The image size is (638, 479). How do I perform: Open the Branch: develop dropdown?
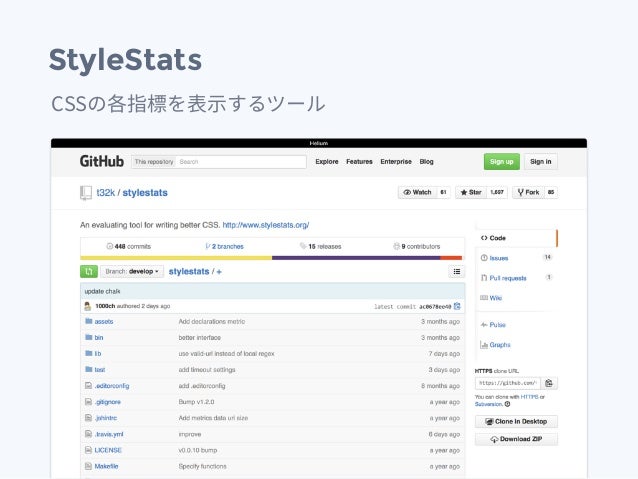[x=132, y=271]
